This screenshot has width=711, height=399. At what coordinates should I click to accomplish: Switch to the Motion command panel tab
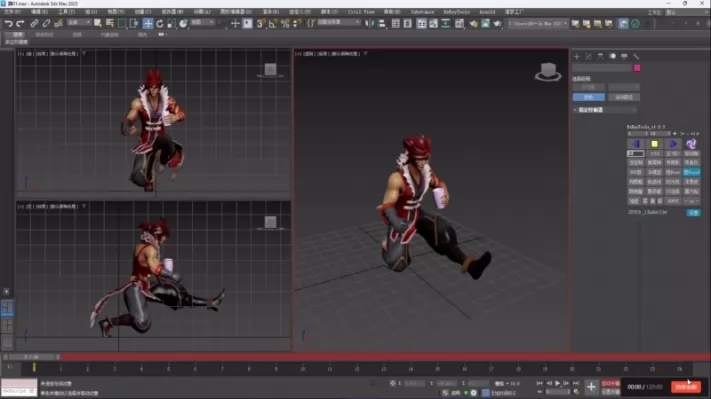coord(613,56)
